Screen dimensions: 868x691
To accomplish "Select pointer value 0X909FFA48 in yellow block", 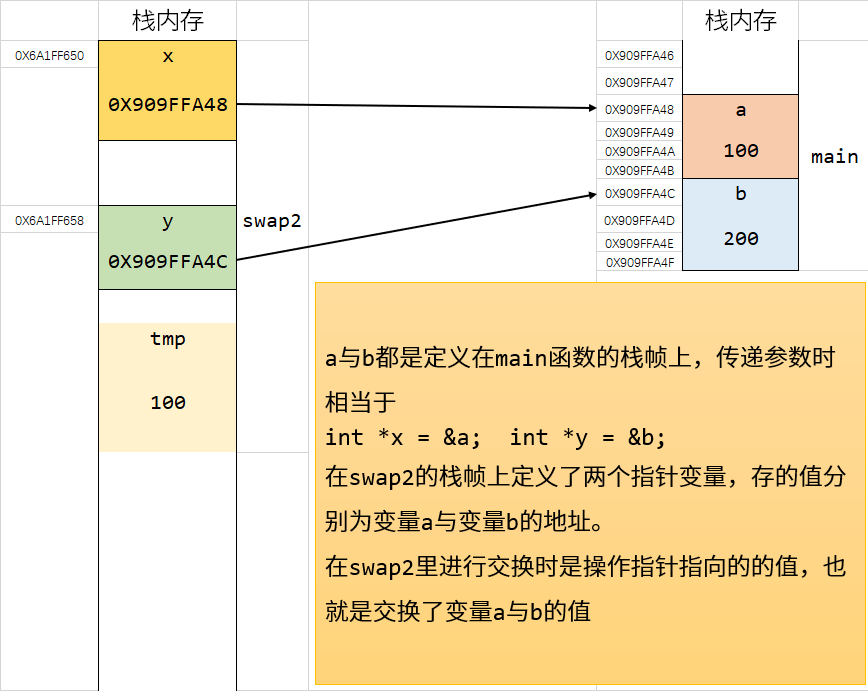I will click(x=167, y=104).
